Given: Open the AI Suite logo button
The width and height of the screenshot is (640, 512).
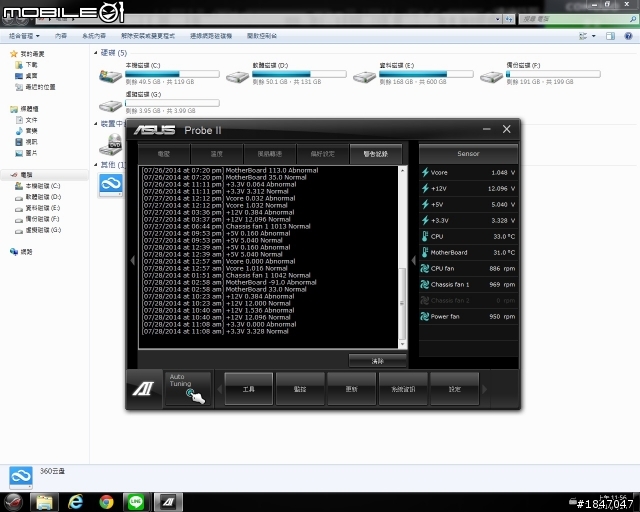Looking at the screenshot, I should point(144,389).
